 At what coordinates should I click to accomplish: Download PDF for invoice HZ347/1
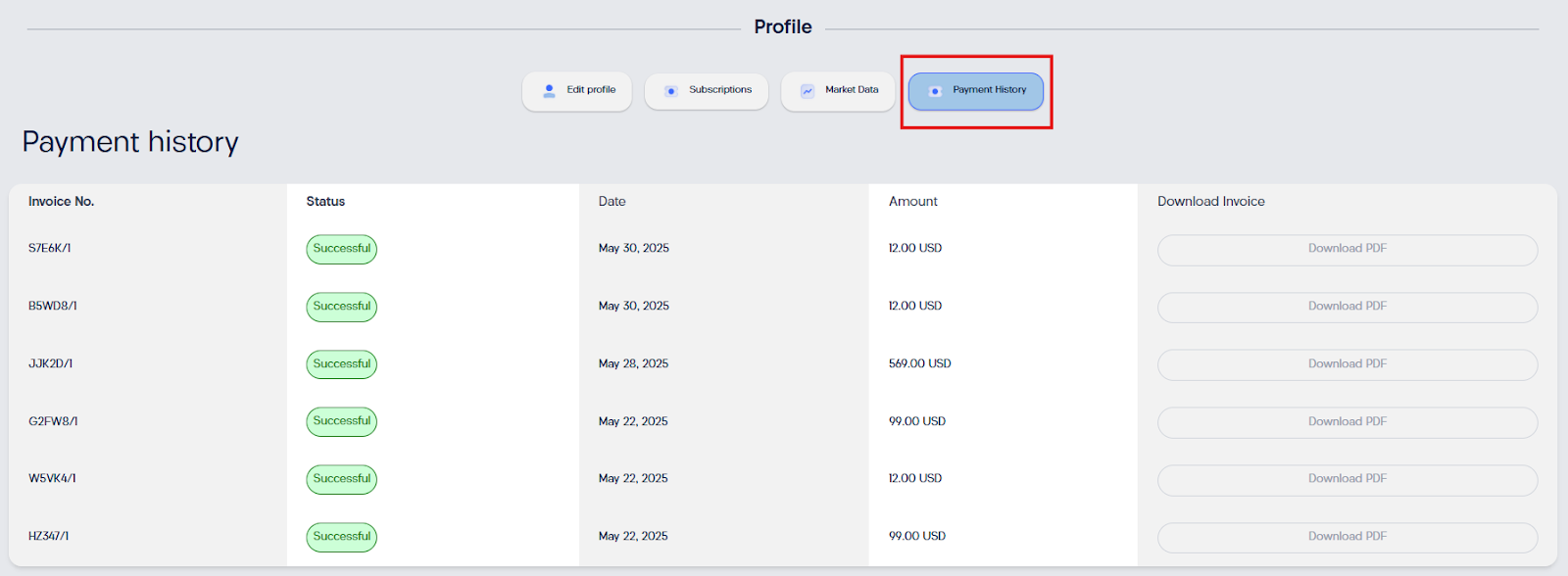[x=1347, y=538]
